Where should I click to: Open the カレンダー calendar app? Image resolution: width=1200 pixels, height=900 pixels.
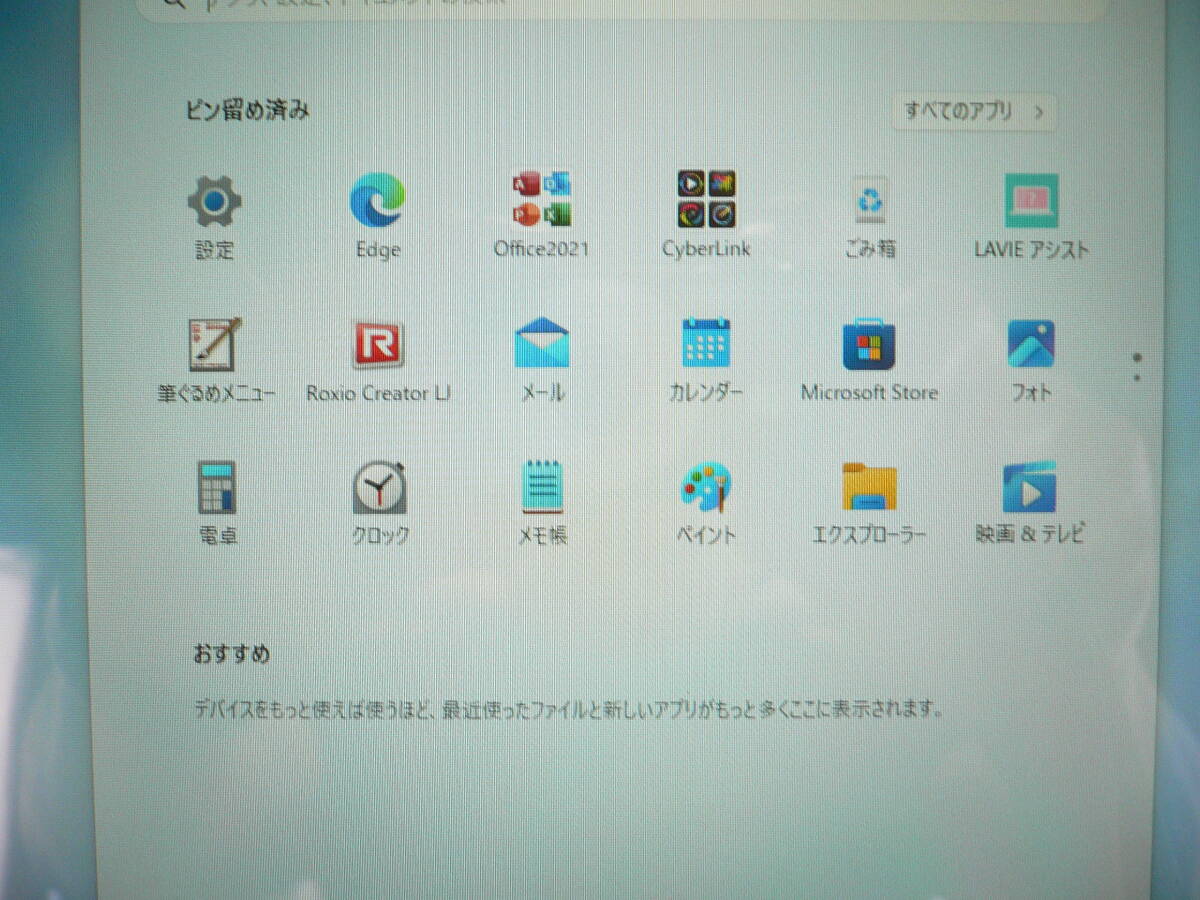pos(705,360)
